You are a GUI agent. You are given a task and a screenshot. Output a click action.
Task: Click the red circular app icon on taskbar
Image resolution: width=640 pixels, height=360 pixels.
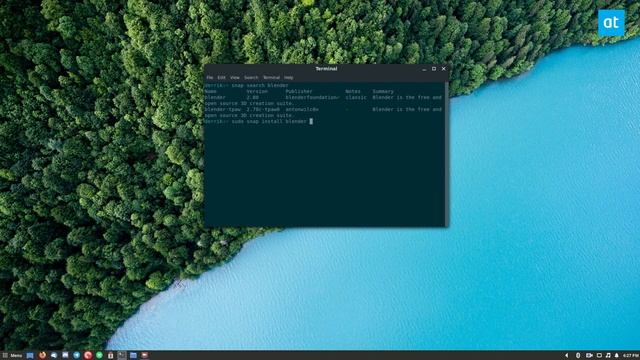[x=88, y=356]
